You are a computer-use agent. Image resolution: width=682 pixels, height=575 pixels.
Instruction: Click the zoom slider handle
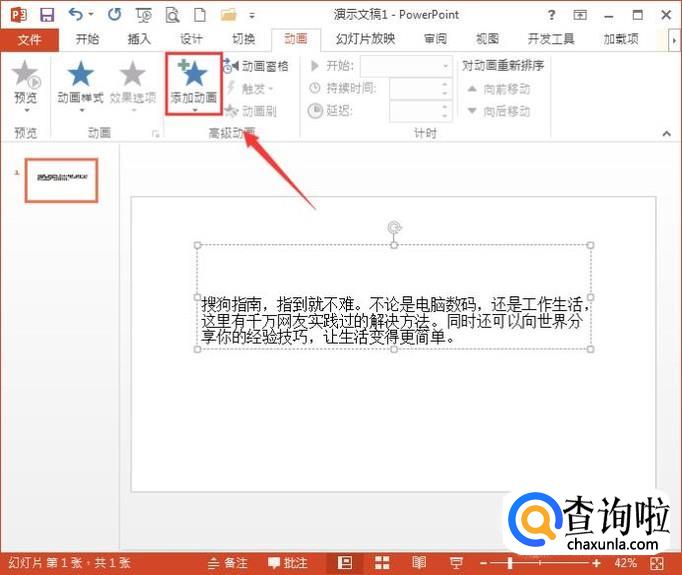[x=510, y=563]
